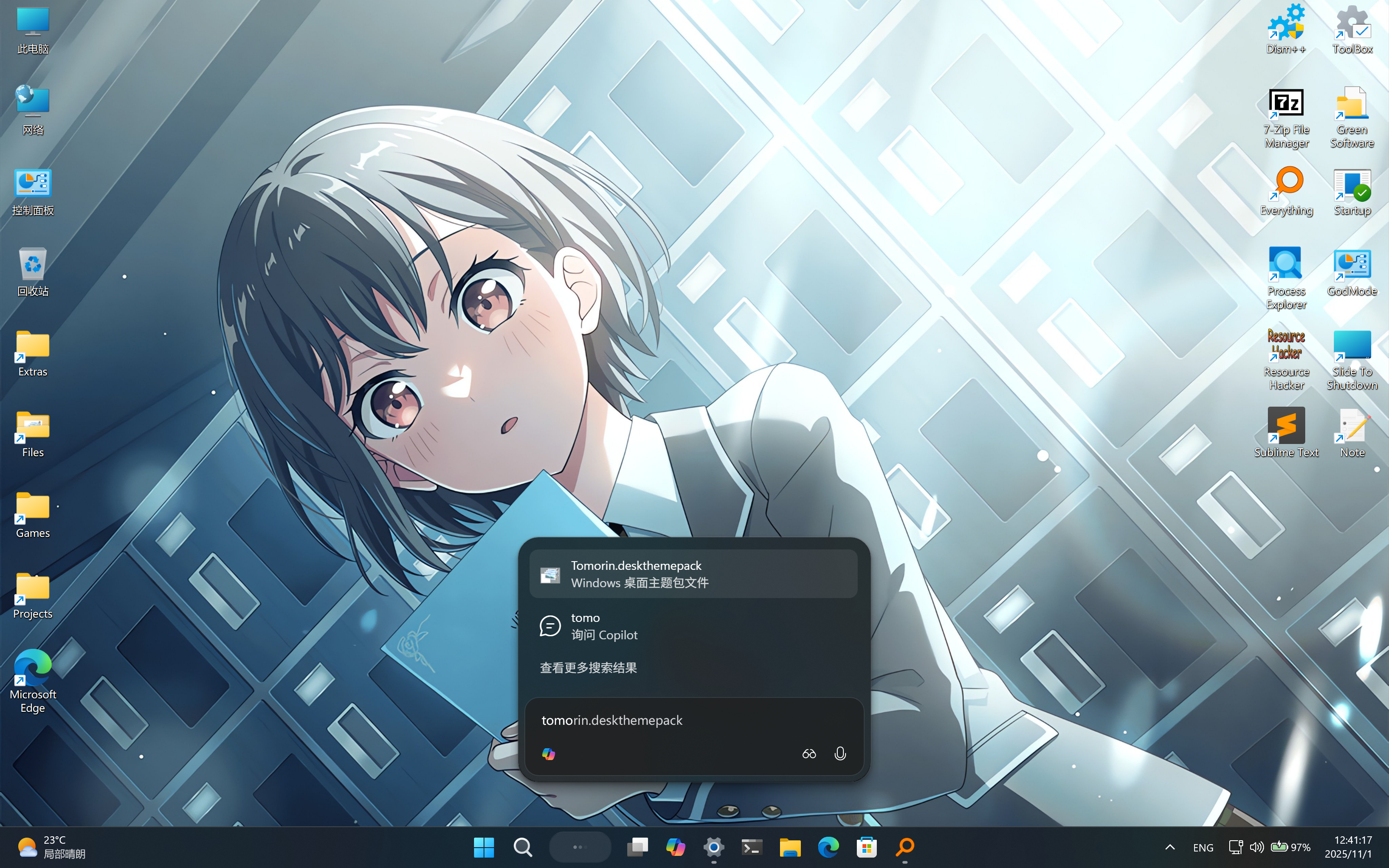Screen dimensions: 1389x868
Task: Open Windows Terminal from the taskbar
Action: pos(751,847)
